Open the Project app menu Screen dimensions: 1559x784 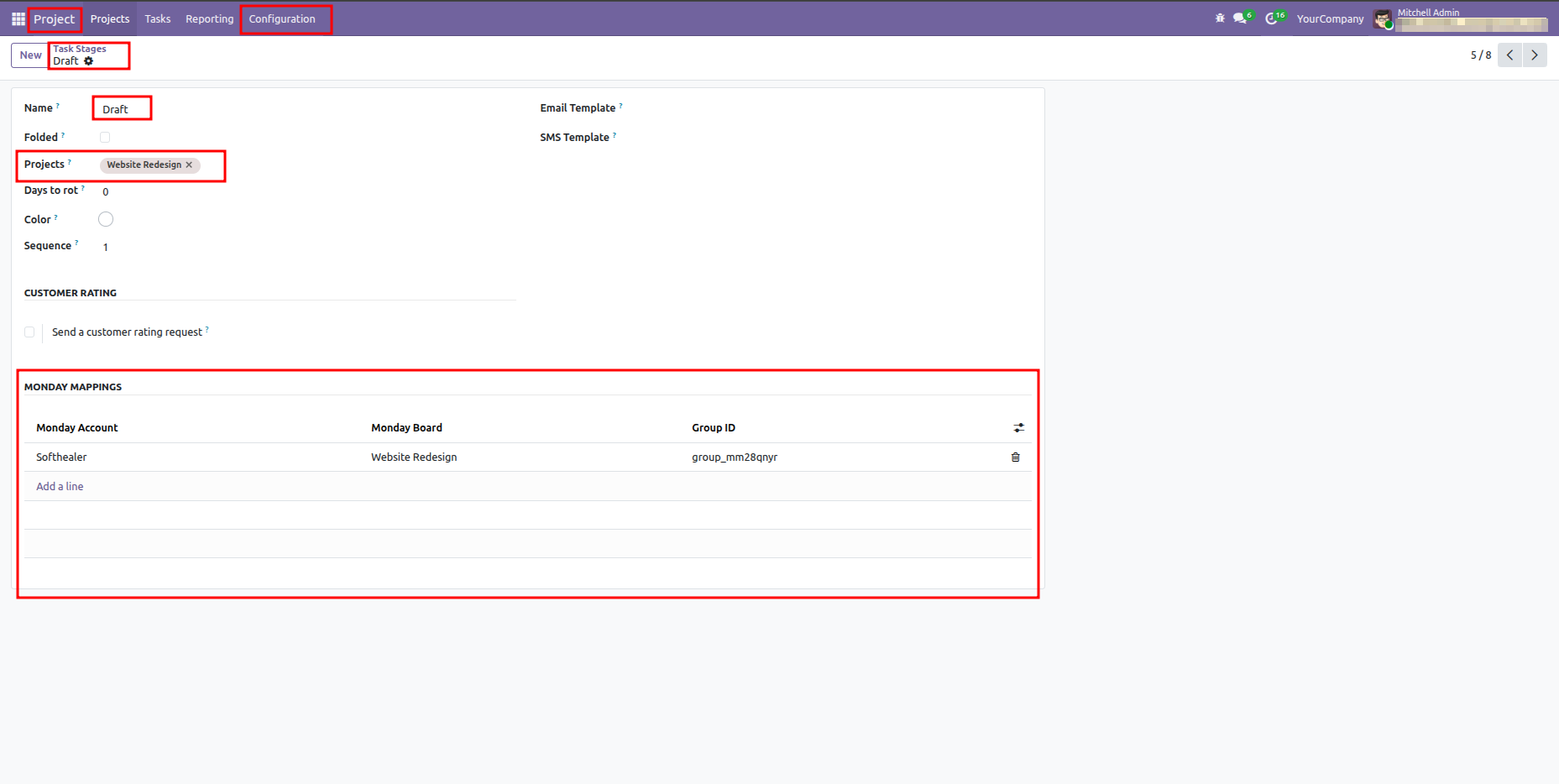pyautogui.click(x=54, y=18)
